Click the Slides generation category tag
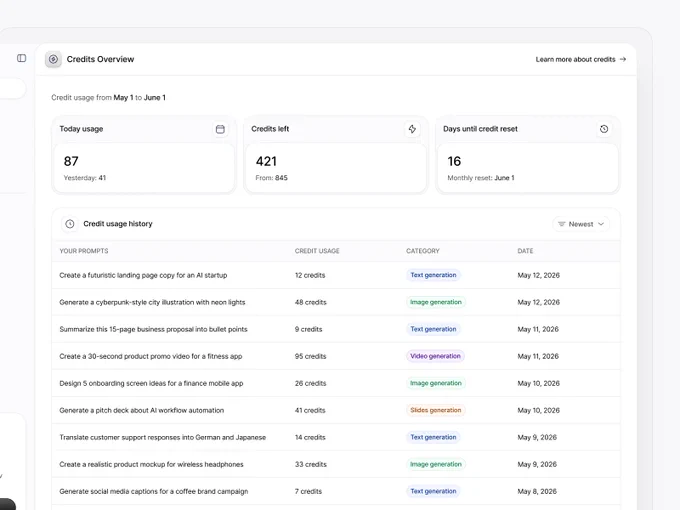The width and height of the screenshot is (680, 510). pos(435,410)
